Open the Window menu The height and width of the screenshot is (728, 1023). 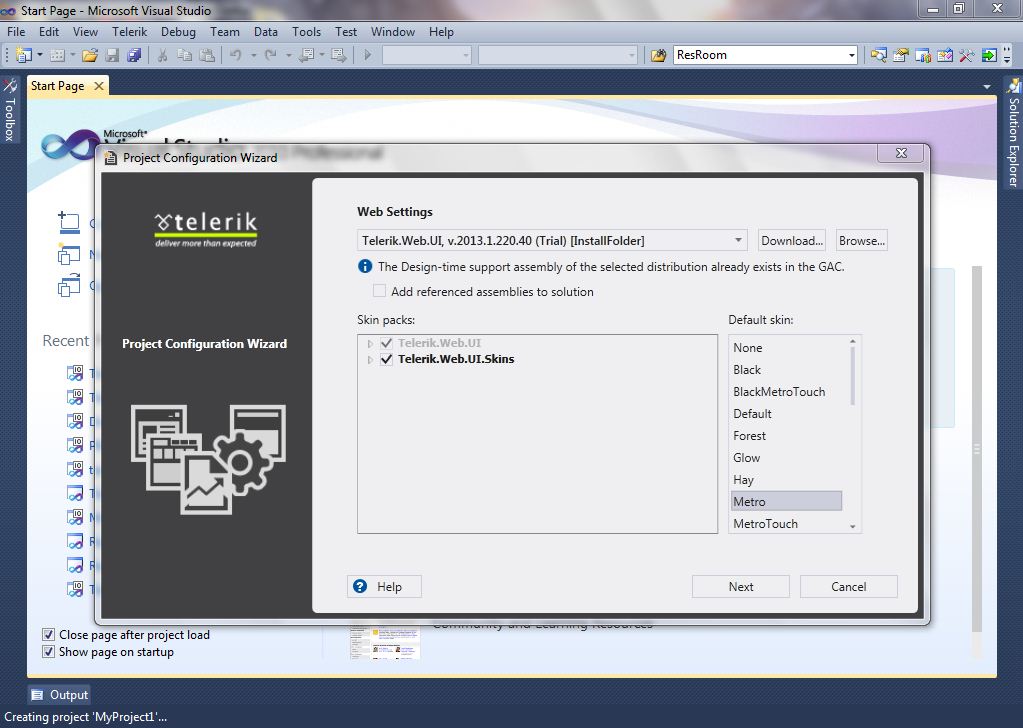pyautogui.click(x=393, y=32)
